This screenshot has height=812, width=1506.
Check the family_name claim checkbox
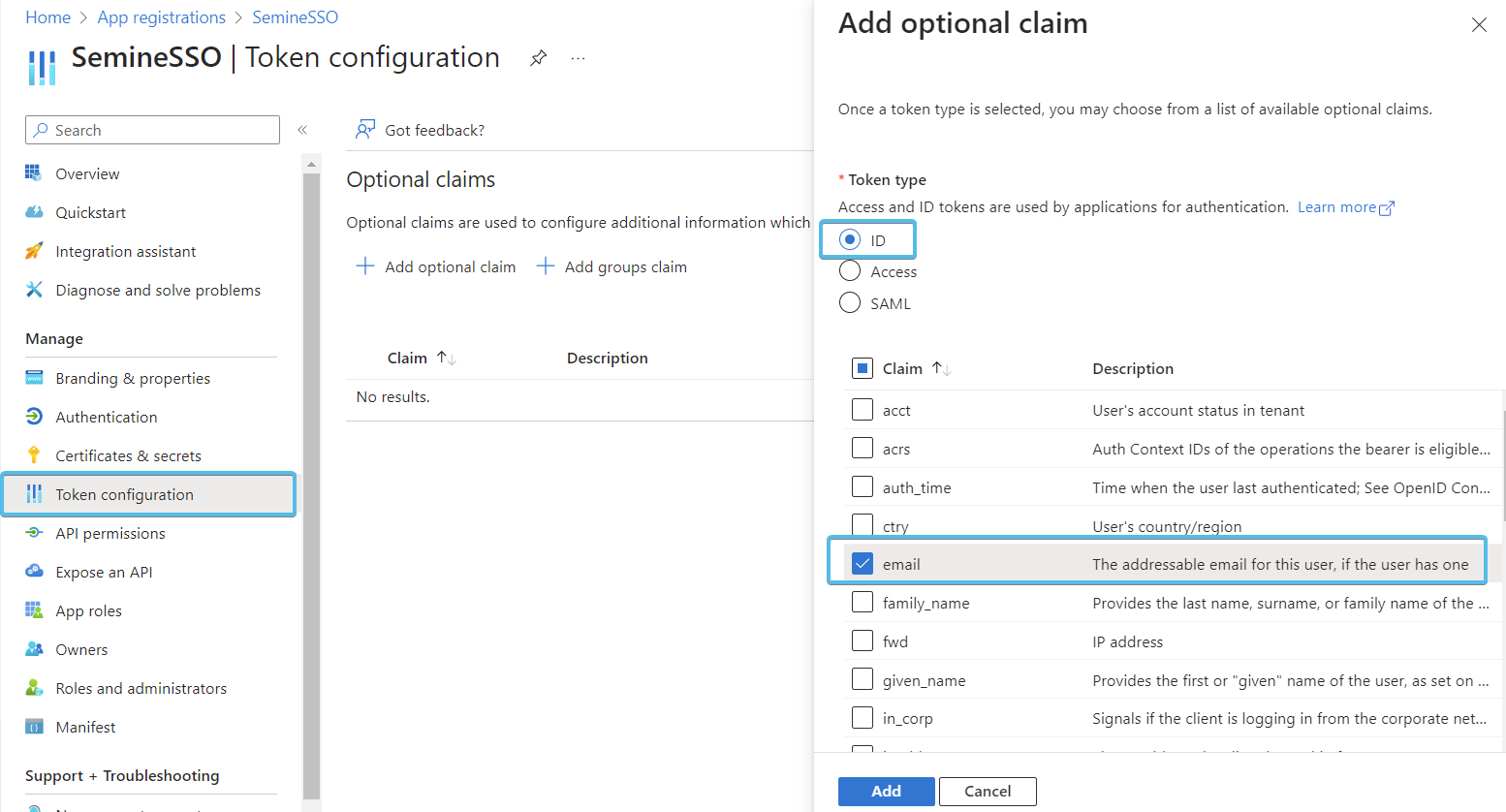tap(863, 603)
